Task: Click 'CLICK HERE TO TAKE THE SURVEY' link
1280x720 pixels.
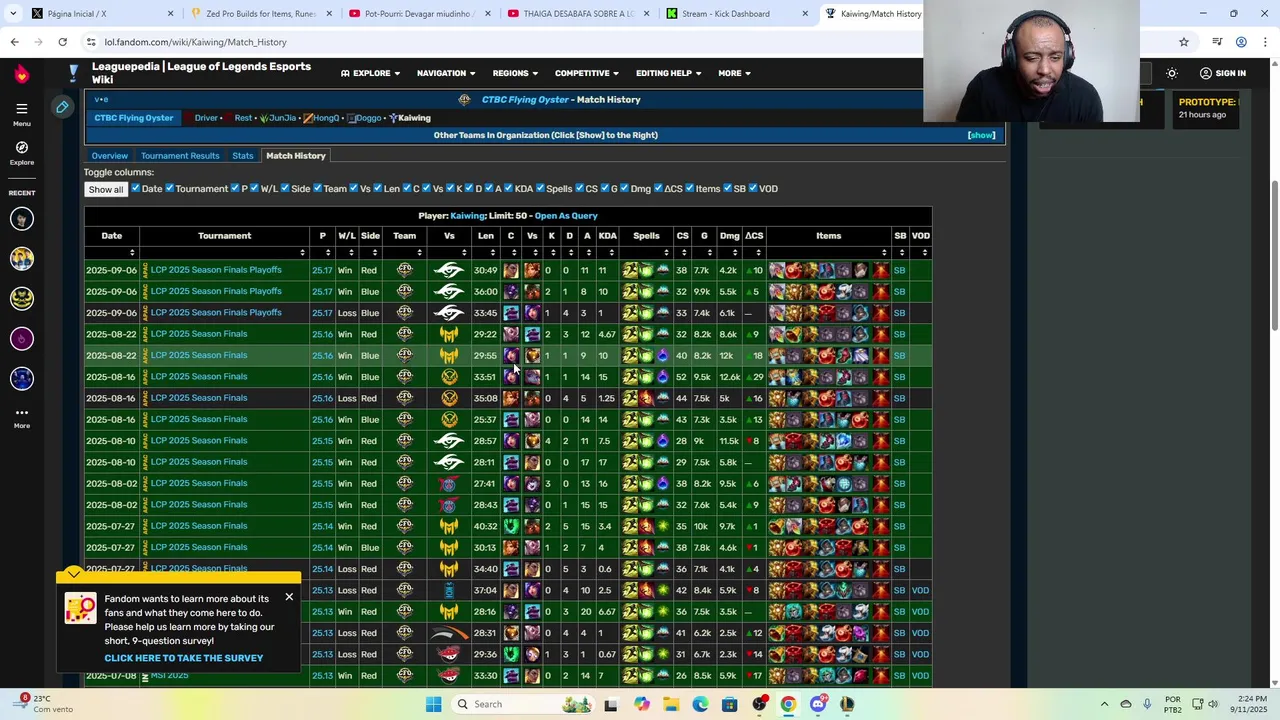Action: (184, 658)
